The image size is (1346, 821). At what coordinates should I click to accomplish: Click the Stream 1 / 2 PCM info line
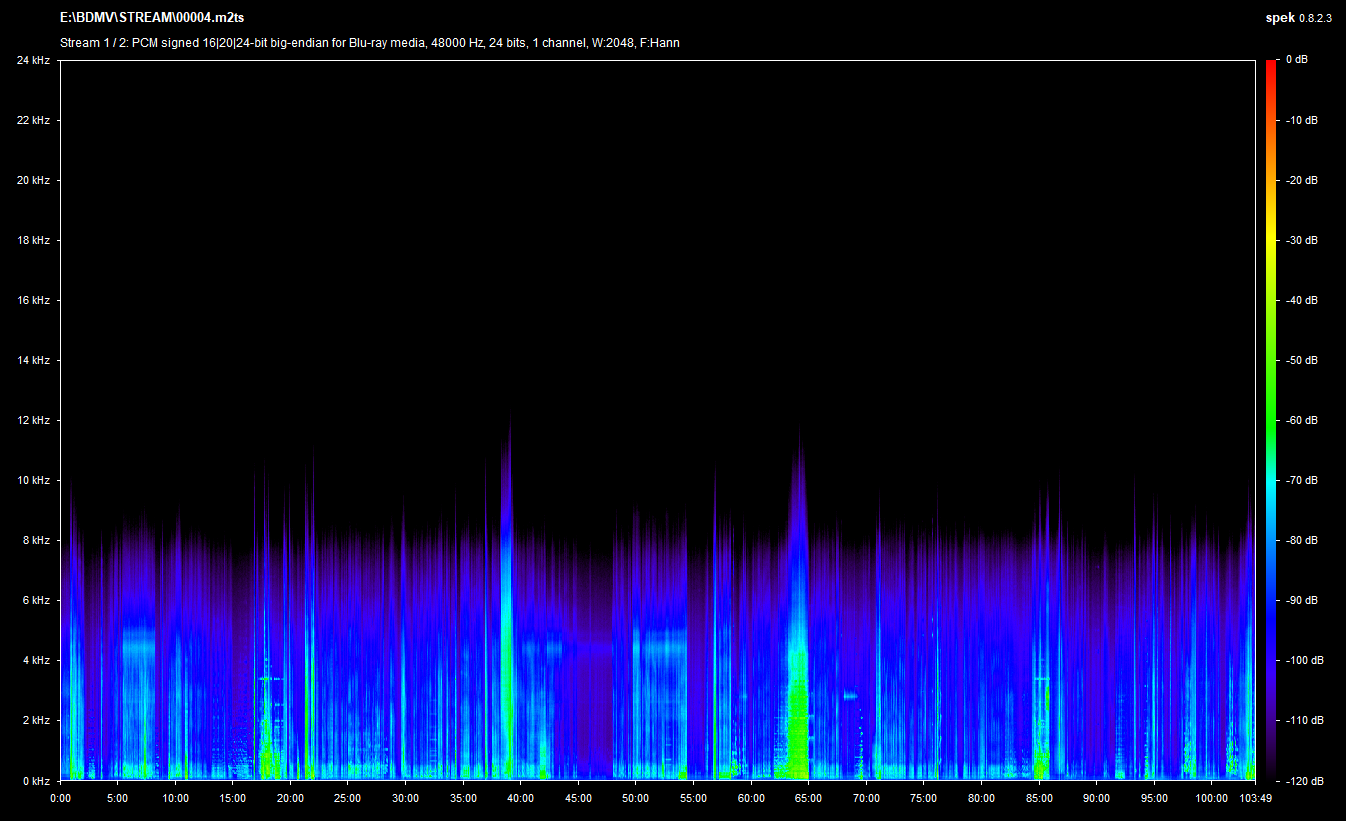click(370, 43)
